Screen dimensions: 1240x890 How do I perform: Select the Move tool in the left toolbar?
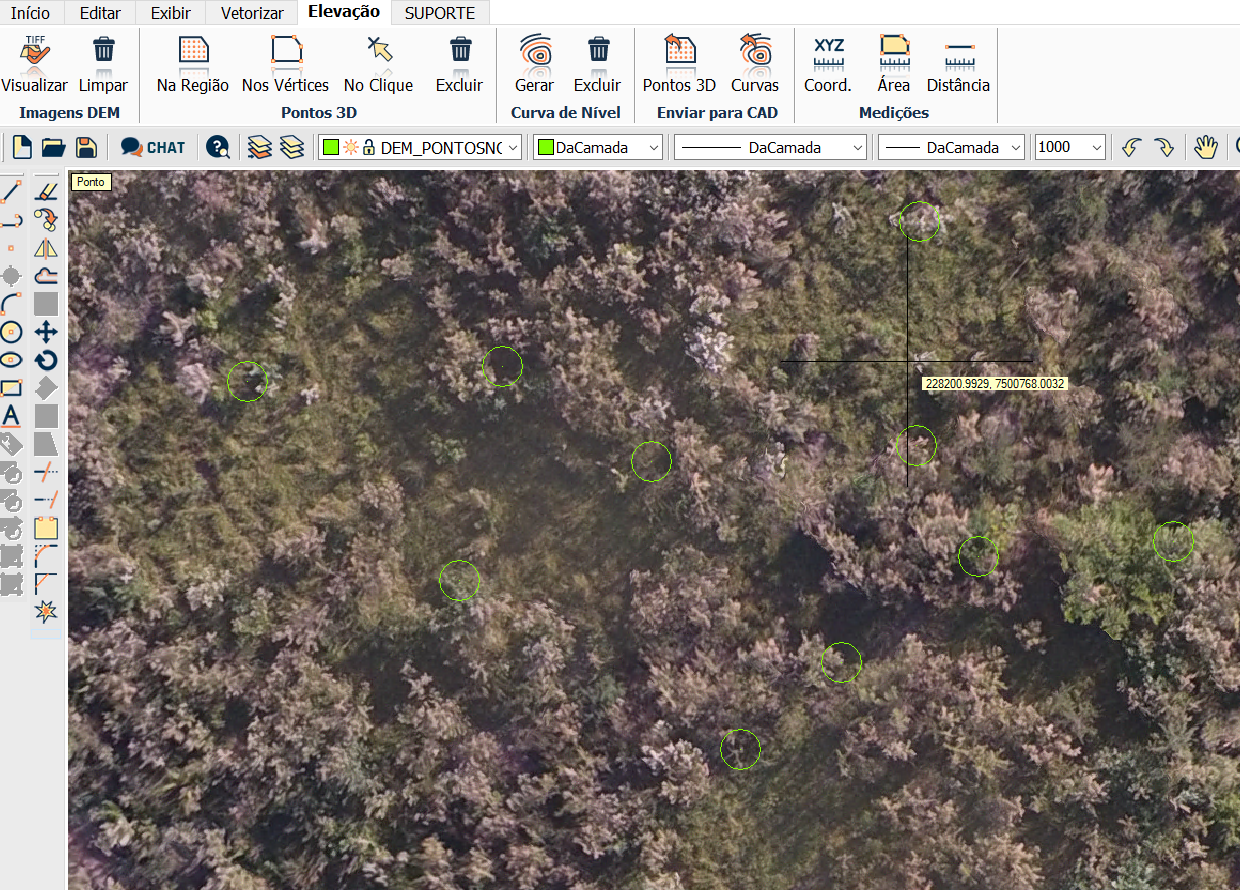click(x=46, y=332)
